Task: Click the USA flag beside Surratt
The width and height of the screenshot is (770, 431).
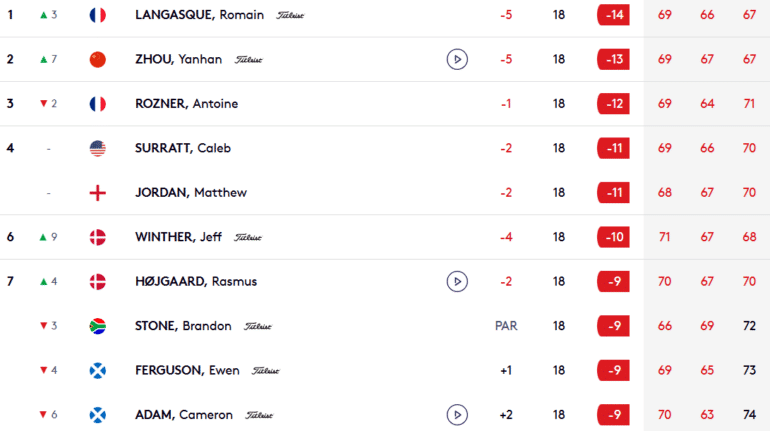Action: [x=98, y=148]
